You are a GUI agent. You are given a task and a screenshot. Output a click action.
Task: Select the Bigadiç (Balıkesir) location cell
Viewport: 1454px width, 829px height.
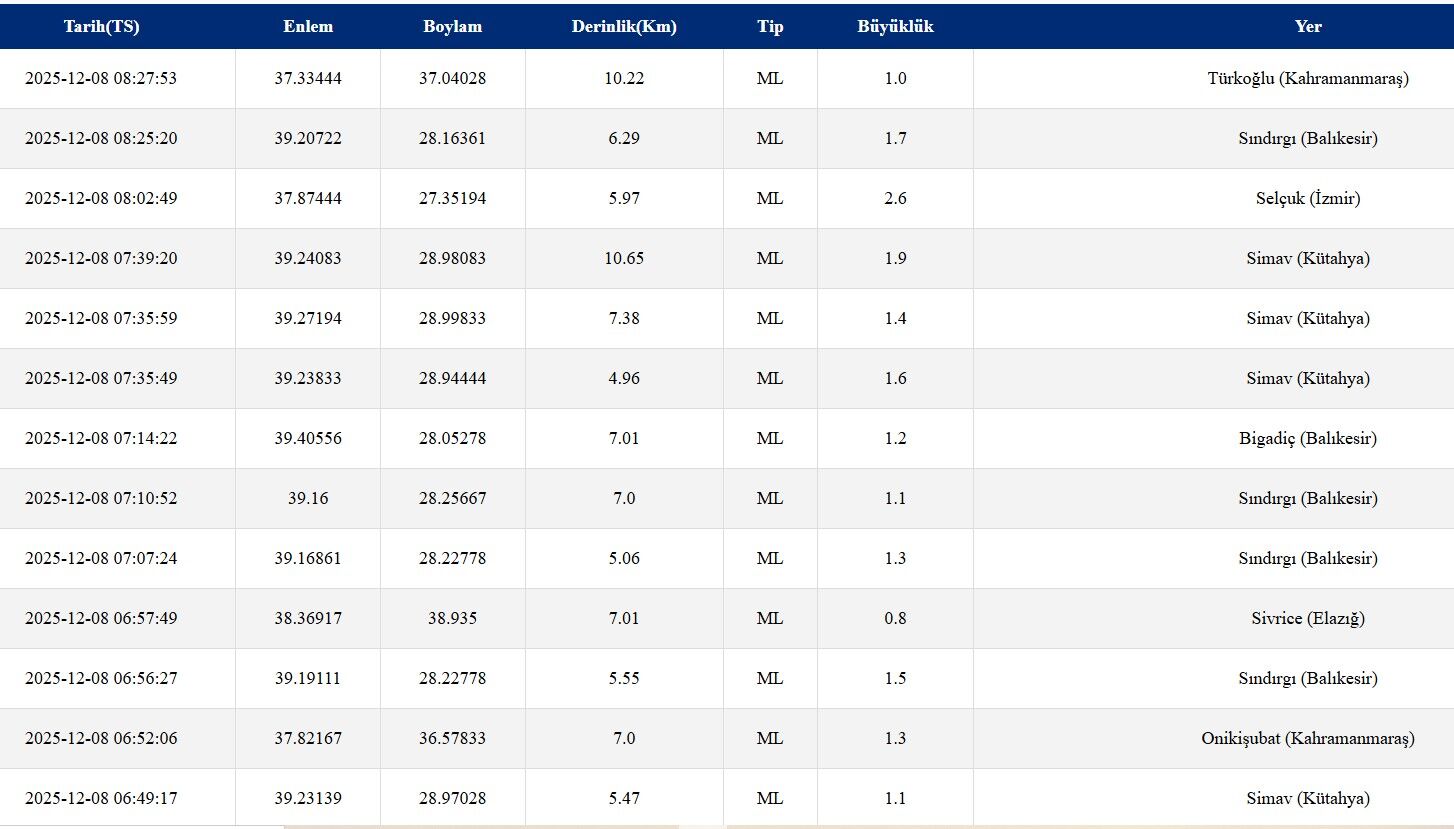click(1308, 438)
